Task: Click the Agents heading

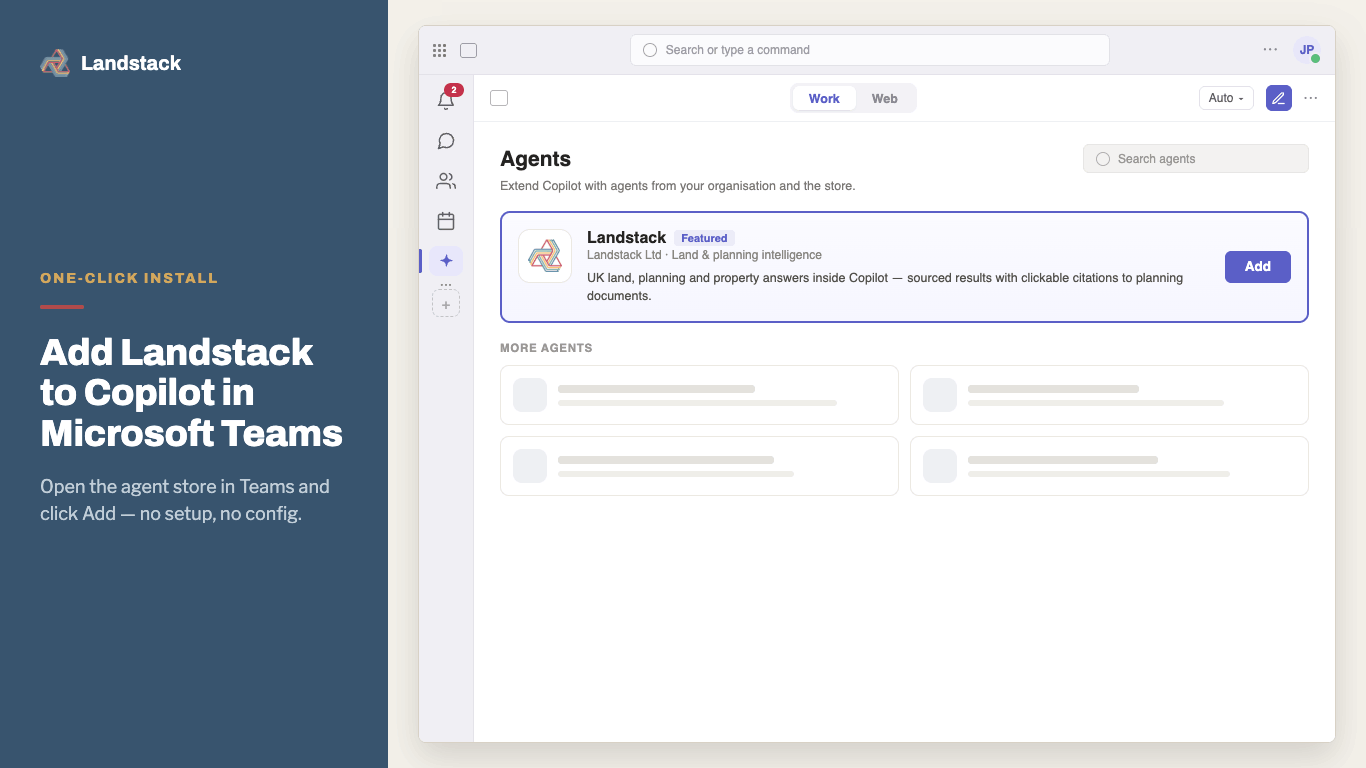Action: point(536,159)
